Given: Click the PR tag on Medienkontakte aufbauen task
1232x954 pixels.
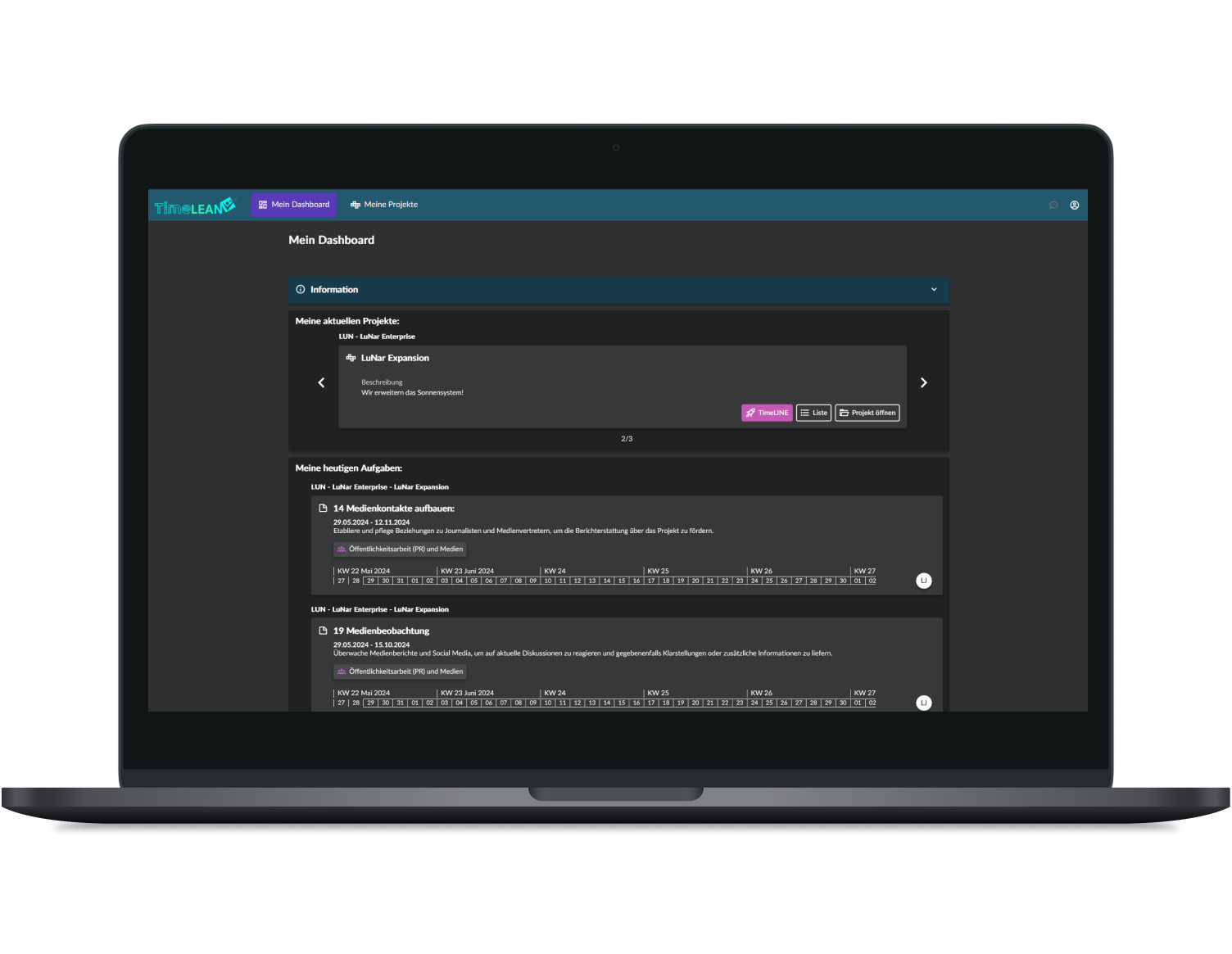Looking at the screenshot, I should click(x=401, y=549).
